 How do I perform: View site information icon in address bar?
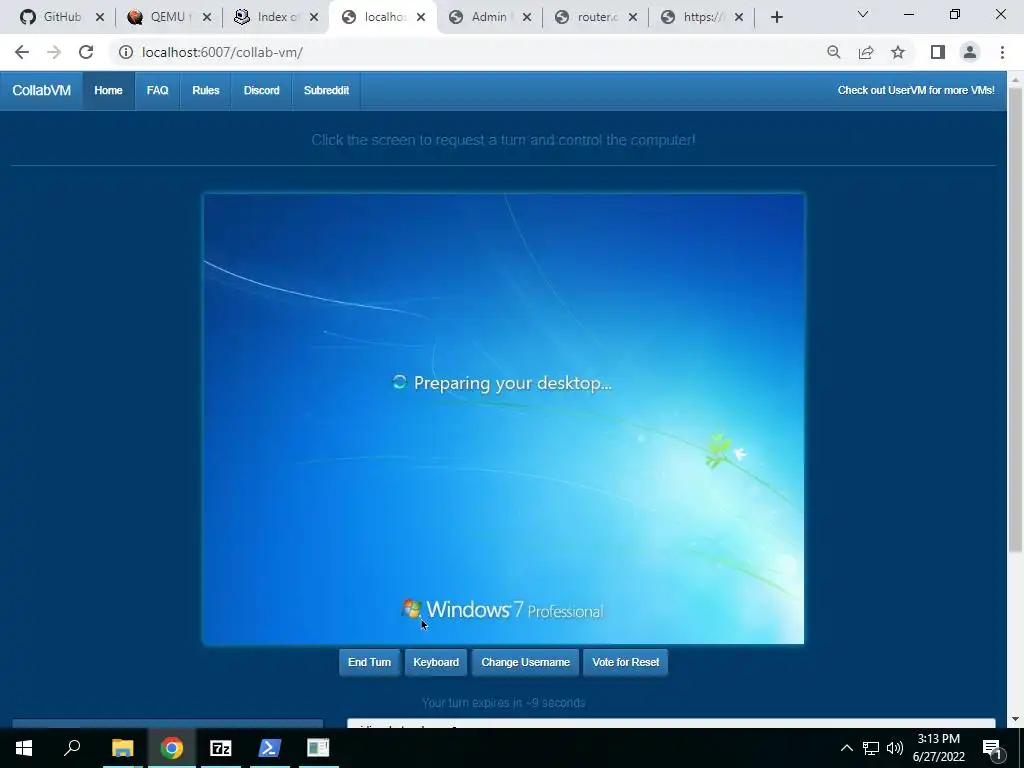tap(125, 52)
